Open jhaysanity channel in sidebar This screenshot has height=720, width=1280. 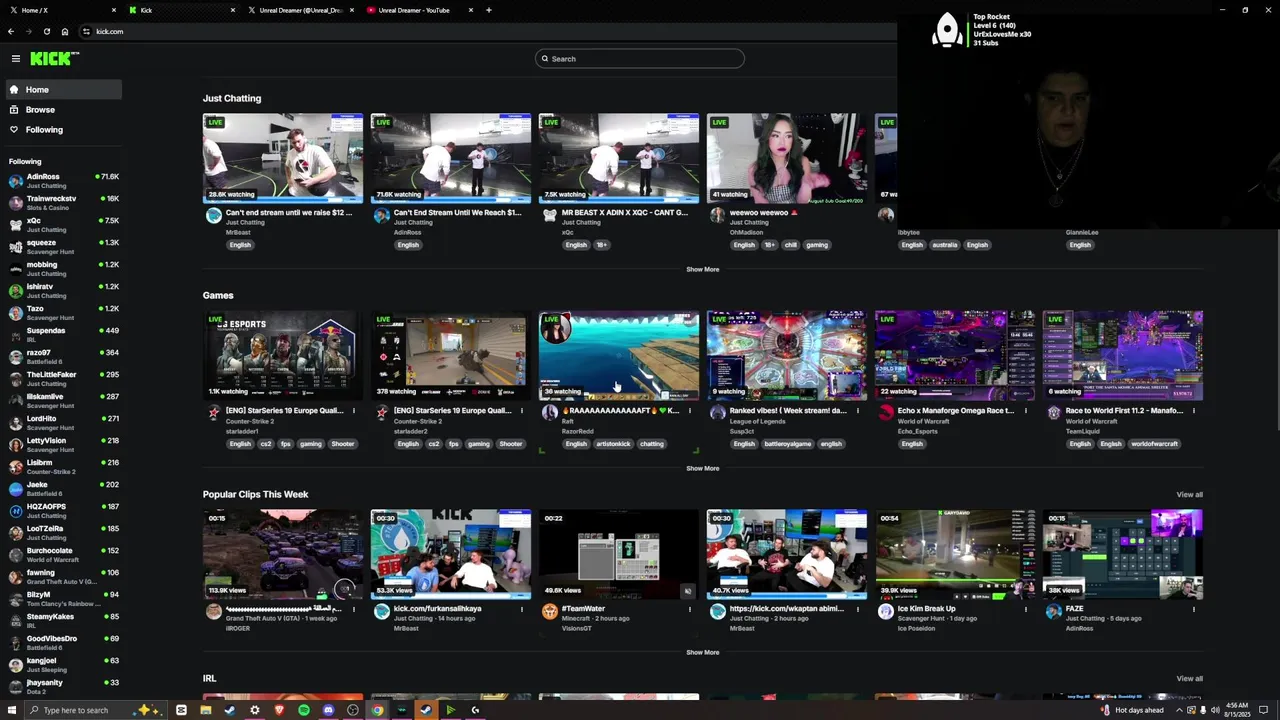63,687
